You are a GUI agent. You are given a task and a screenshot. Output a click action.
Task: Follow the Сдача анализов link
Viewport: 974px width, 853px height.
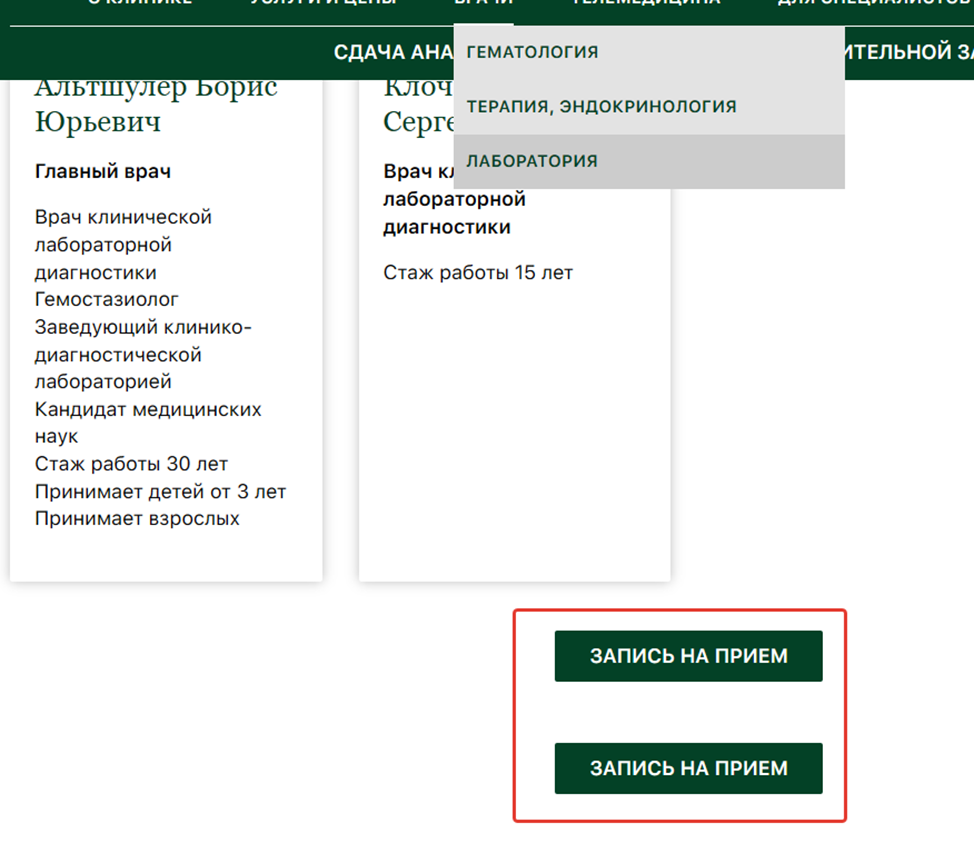392,52
